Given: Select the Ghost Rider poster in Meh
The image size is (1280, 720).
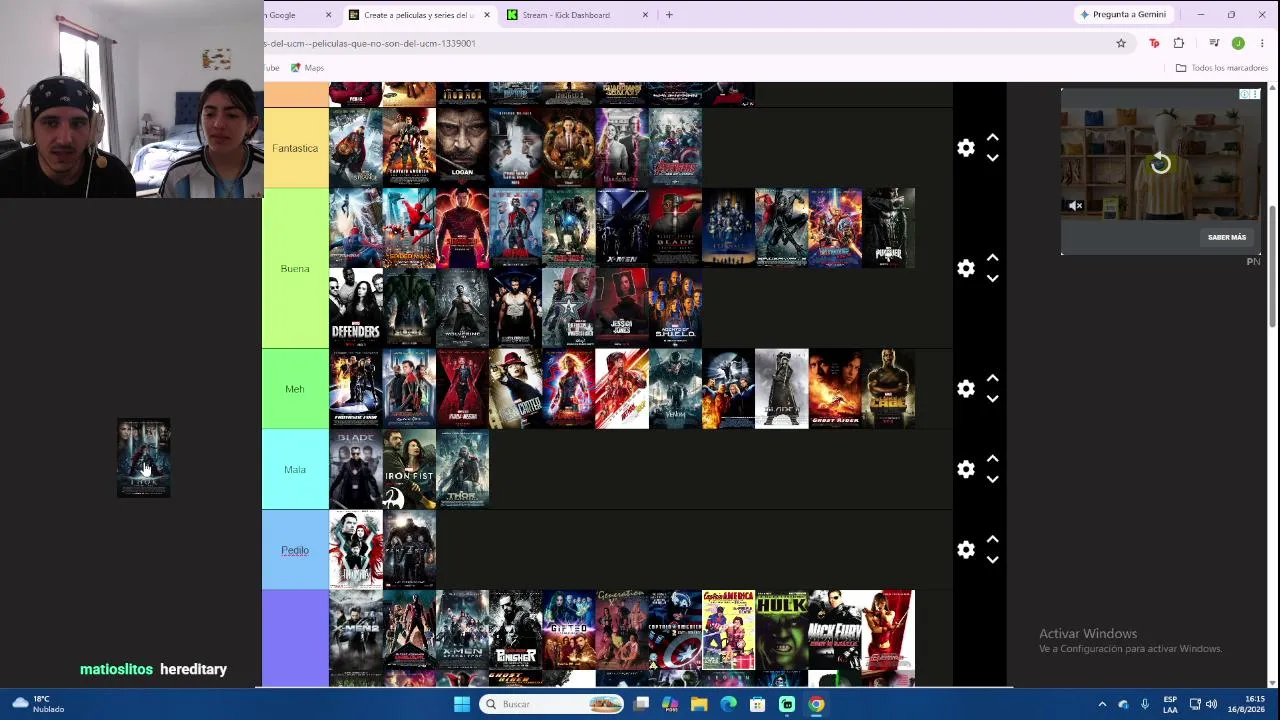Looking at the screenshot, I should (835, 389).
